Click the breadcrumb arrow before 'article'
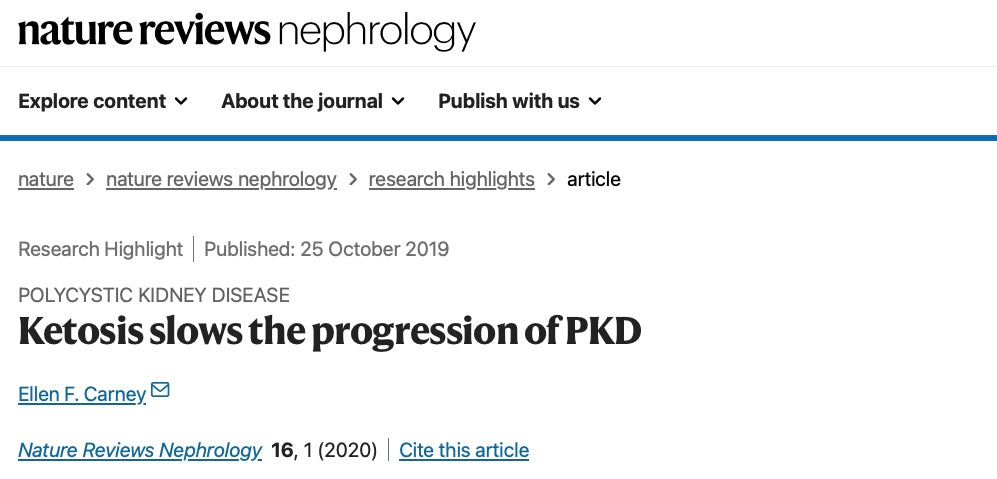 point(551,180)
